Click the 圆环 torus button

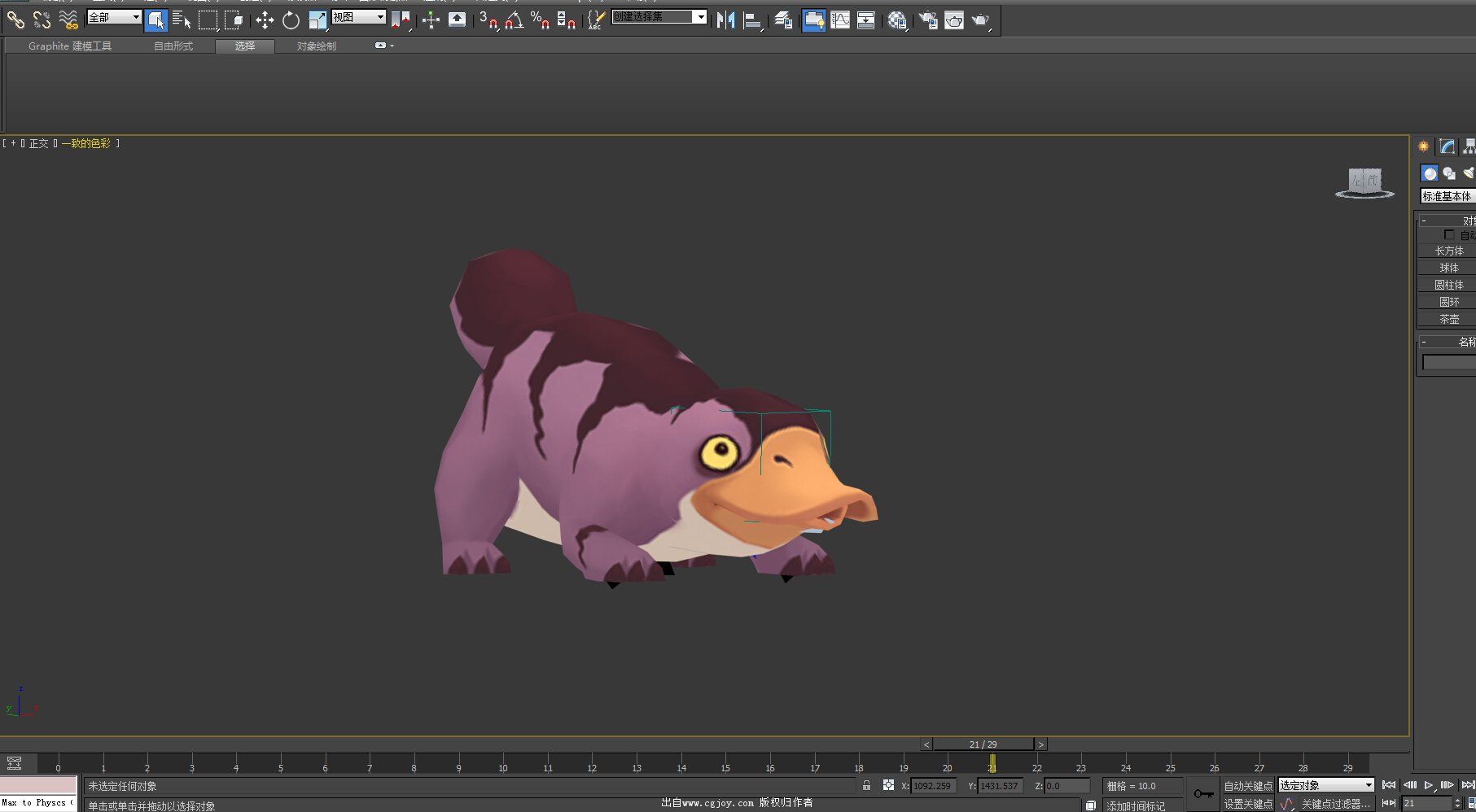[x=1448, y=302]
